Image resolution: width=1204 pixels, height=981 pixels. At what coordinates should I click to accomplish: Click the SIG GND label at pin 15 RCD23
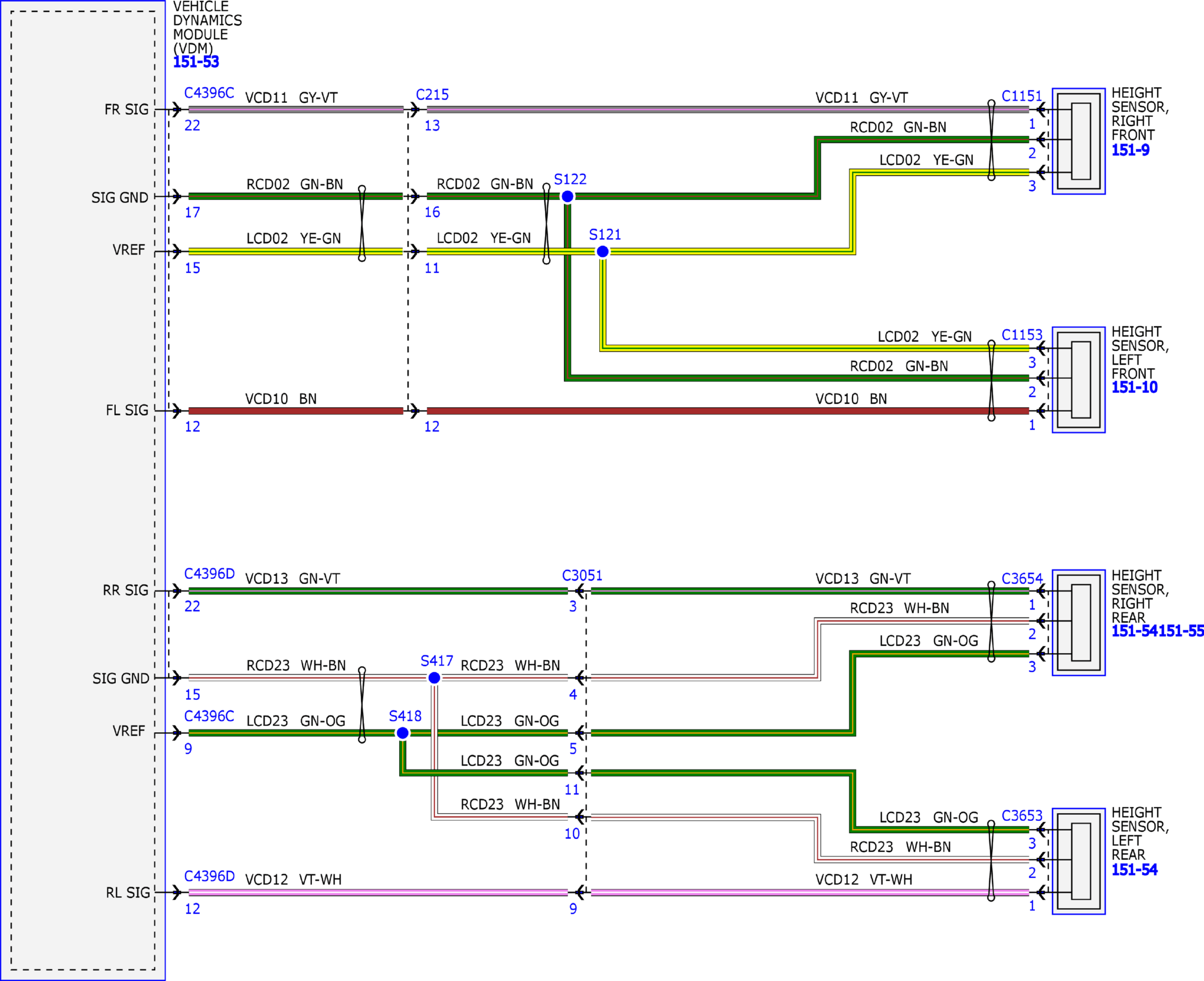(x=121, y=679)
